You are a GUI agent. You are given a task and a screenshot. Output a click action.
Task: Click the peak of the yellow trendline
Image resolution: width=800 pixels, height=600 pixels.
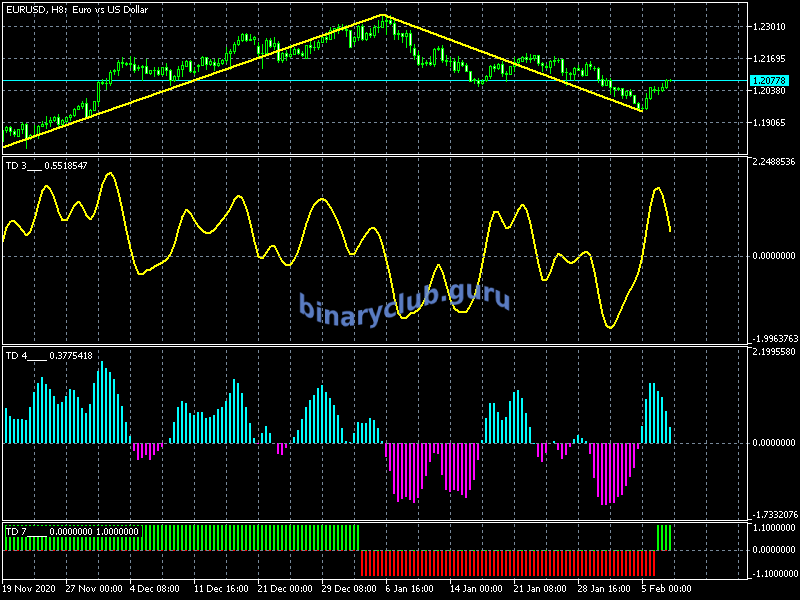coord(384,15)
